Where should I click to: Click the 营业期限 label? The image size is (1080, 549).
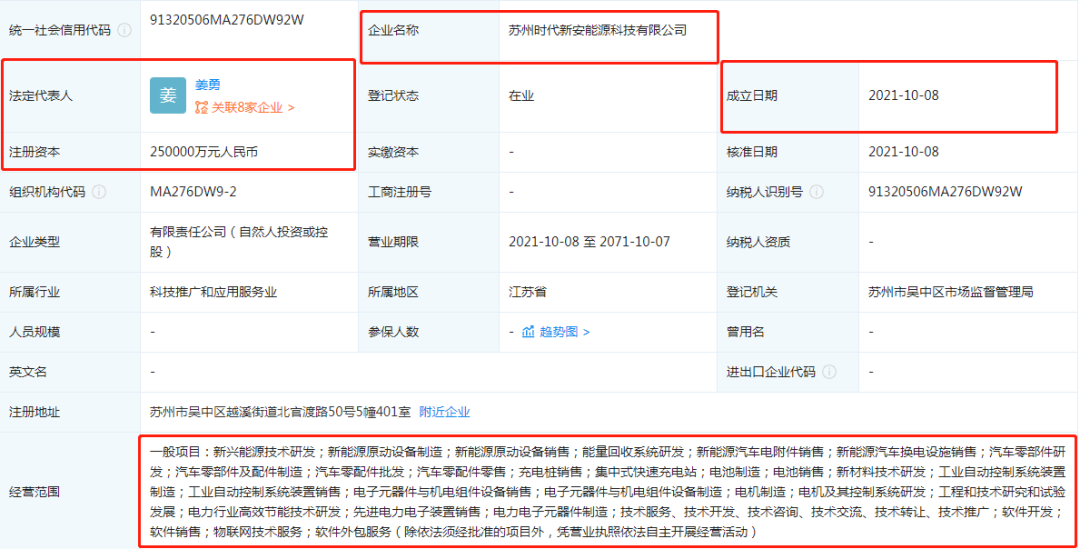pos(393,242)
